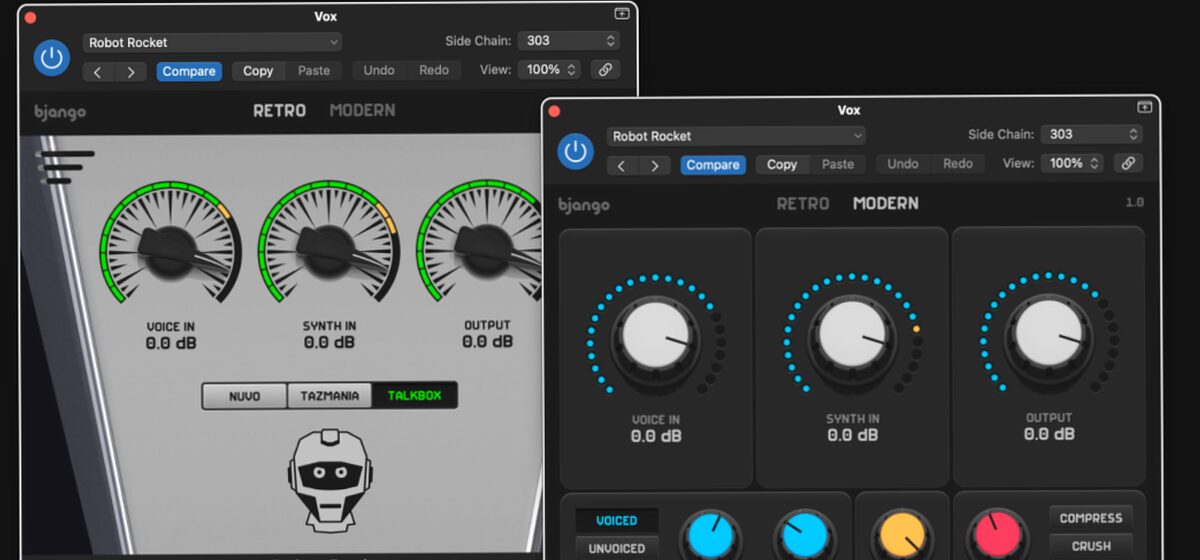Go to previous preset in front window

click(x=622, y=165)
